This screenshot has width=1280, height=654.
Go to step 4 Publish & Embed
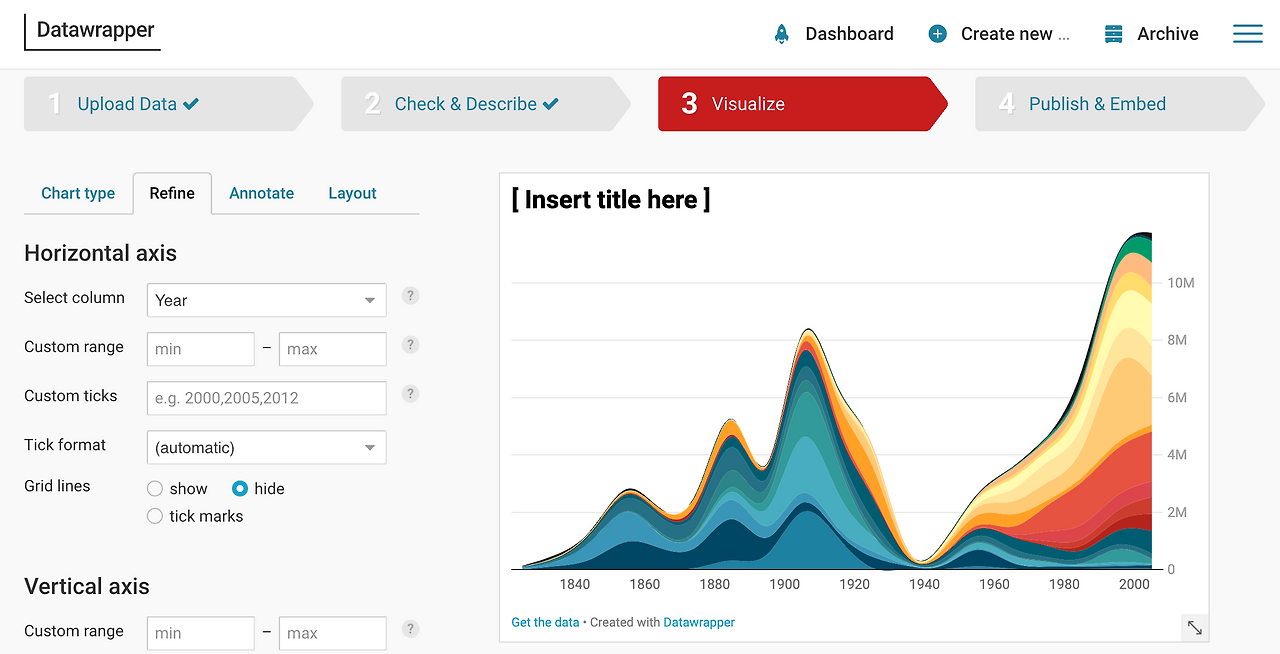coord(1119,104)
